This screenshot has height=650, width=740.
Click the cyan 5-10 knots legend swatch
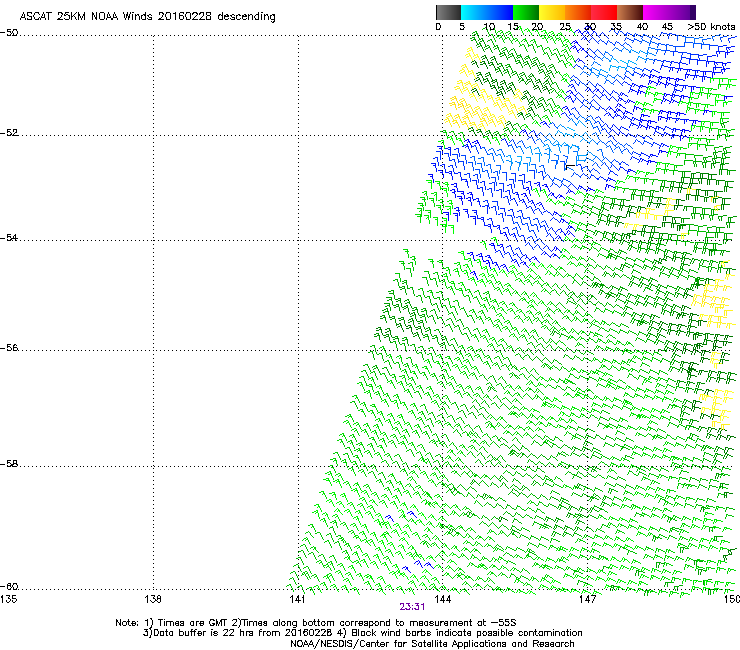pyautogui.click(x=474, y=12)
